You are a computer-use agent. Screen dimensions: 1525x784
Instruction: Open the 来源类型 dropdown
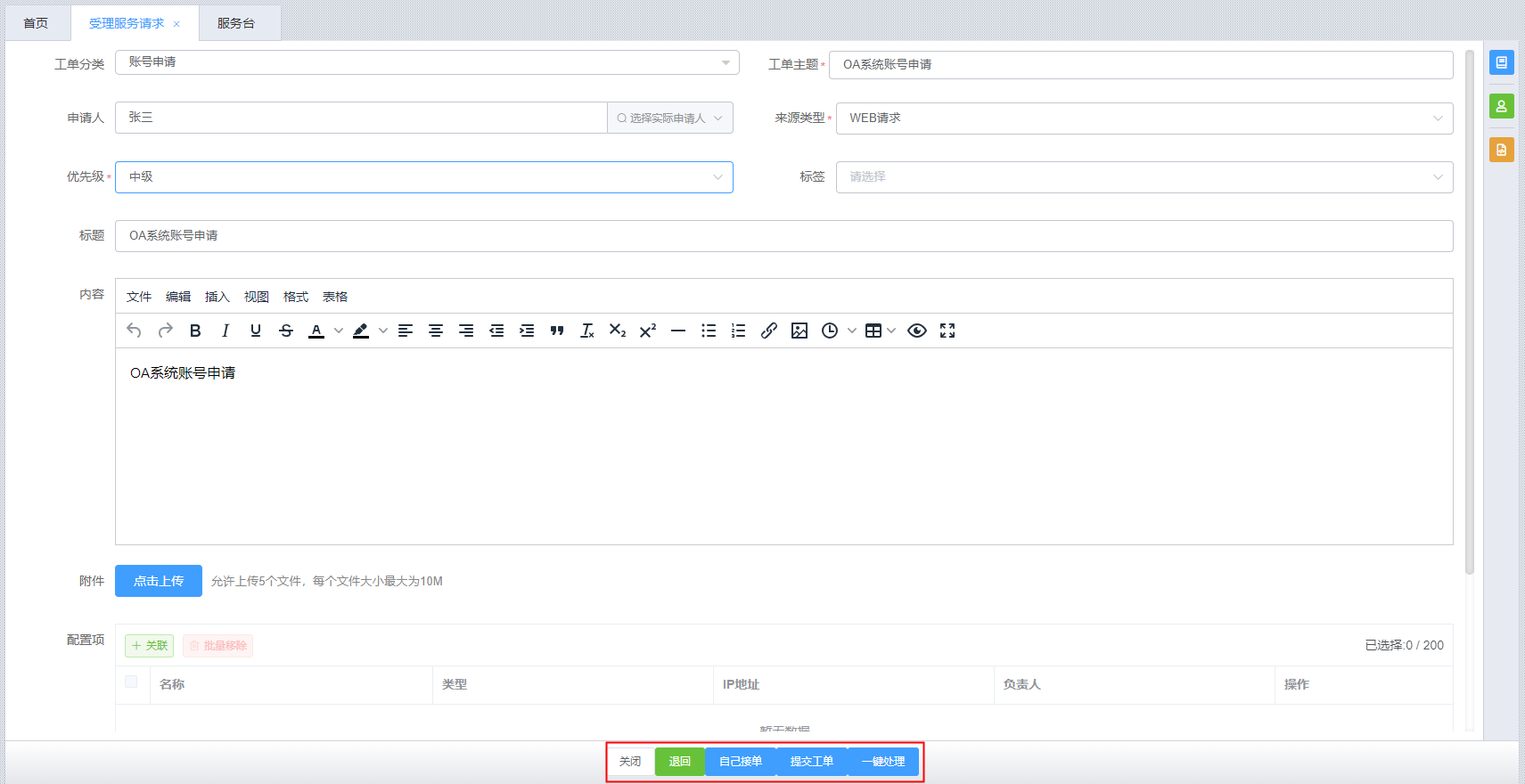coord(1144,118)
